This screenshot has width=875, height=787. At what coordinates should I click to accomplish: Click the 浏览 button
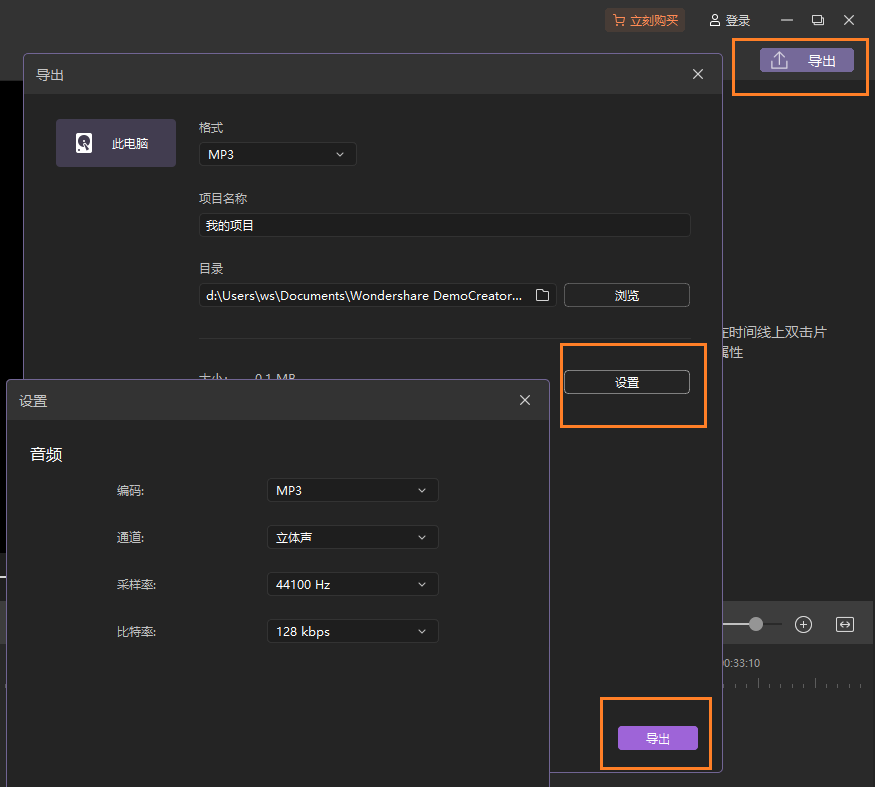(x=626, y=295)
